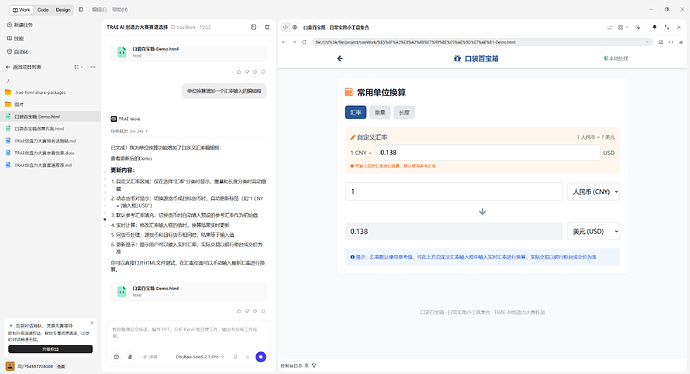Switch to the eye preview mode toggle
This screenshot has height=374, width=690.
click(x=295, y=27)
